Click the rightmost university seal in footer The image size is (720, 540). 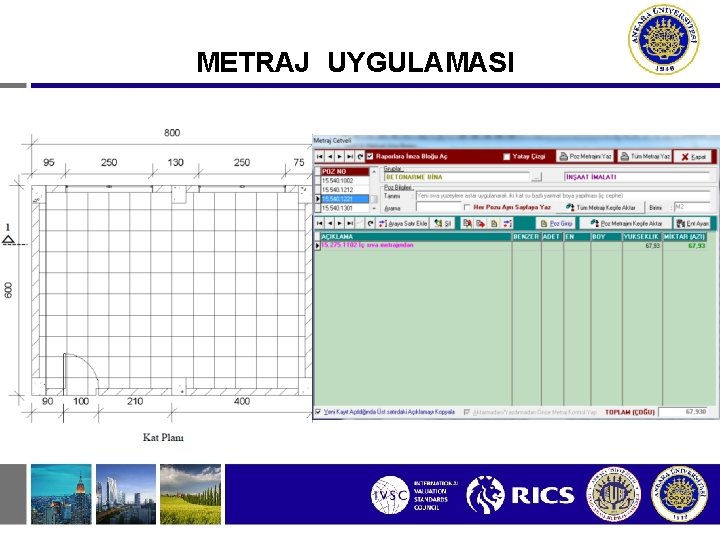[x=680, y=494]
